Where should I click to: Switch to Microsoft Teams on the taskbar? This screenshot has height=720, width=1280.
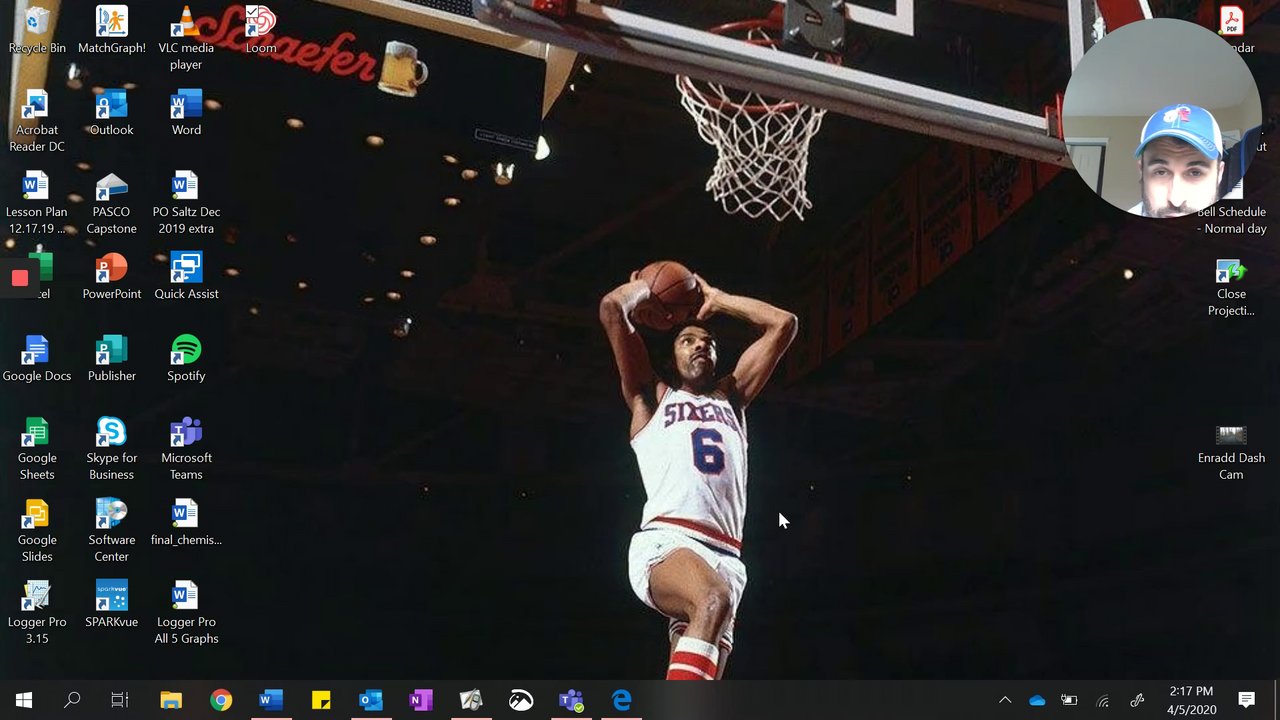571,700
